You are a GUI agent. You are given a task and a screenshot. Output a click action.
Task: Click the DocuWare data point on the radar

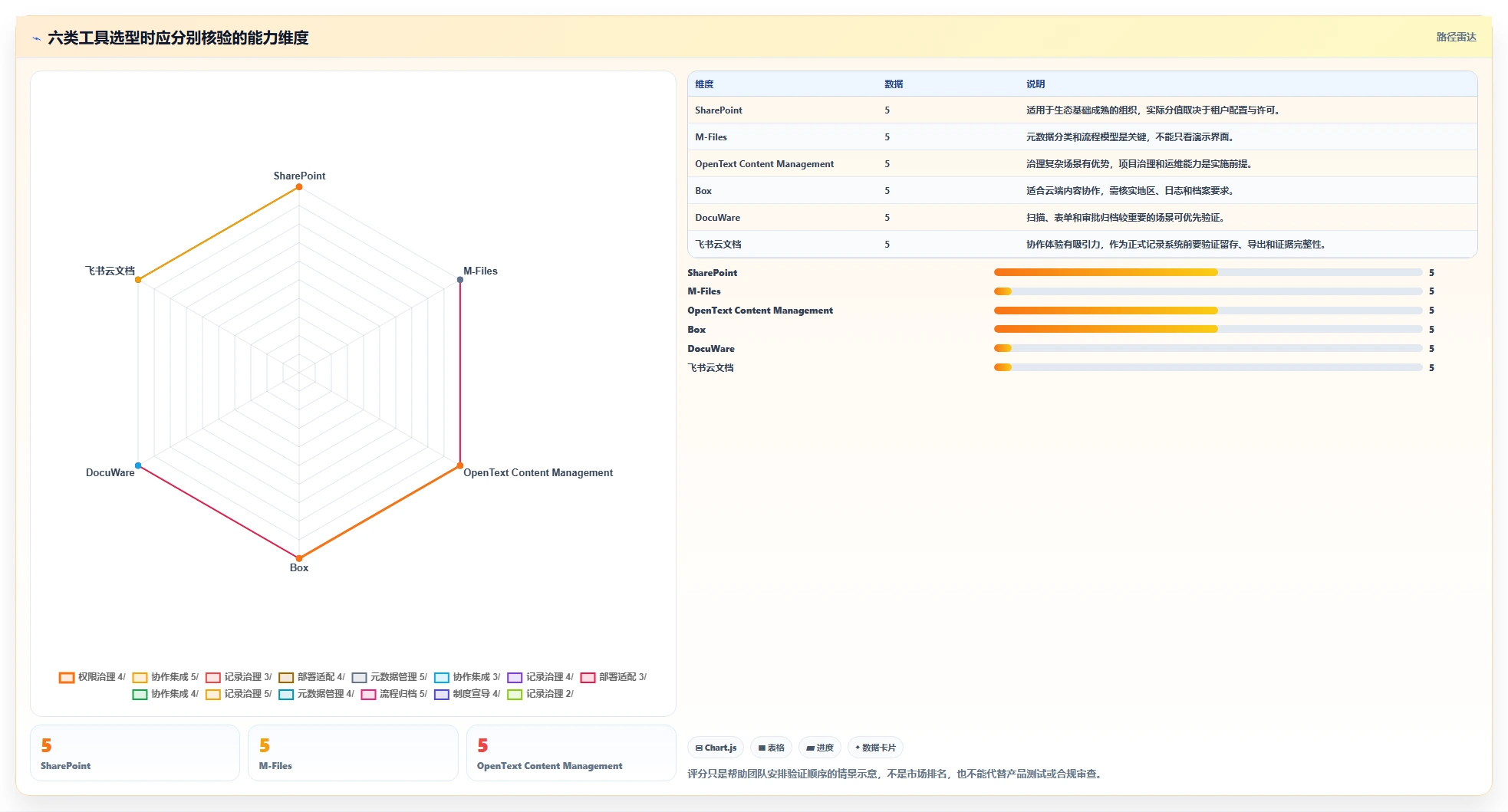coord(138,465)
